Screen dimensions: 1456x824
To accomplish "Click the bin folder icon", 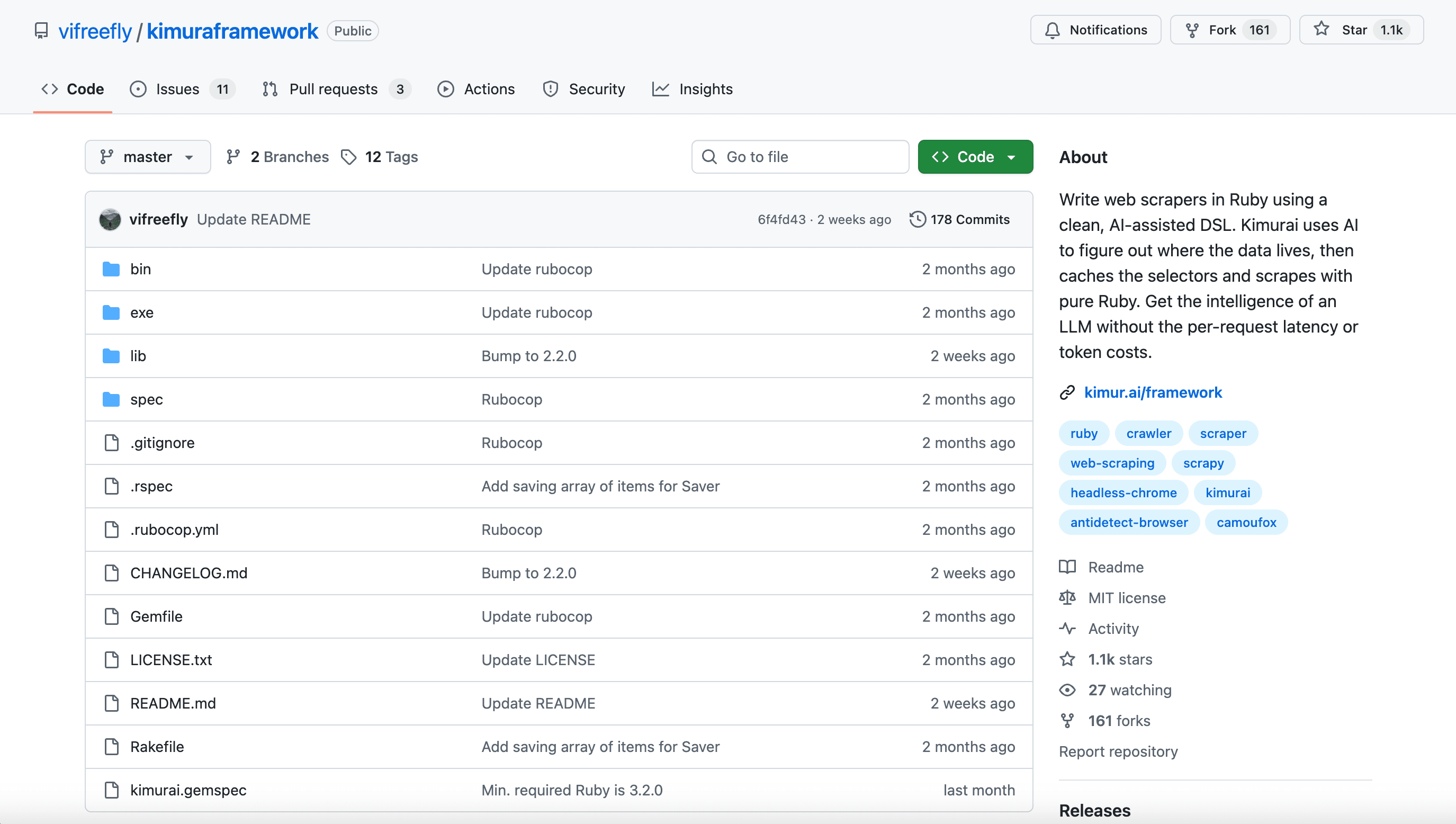I will coord(111,269).
